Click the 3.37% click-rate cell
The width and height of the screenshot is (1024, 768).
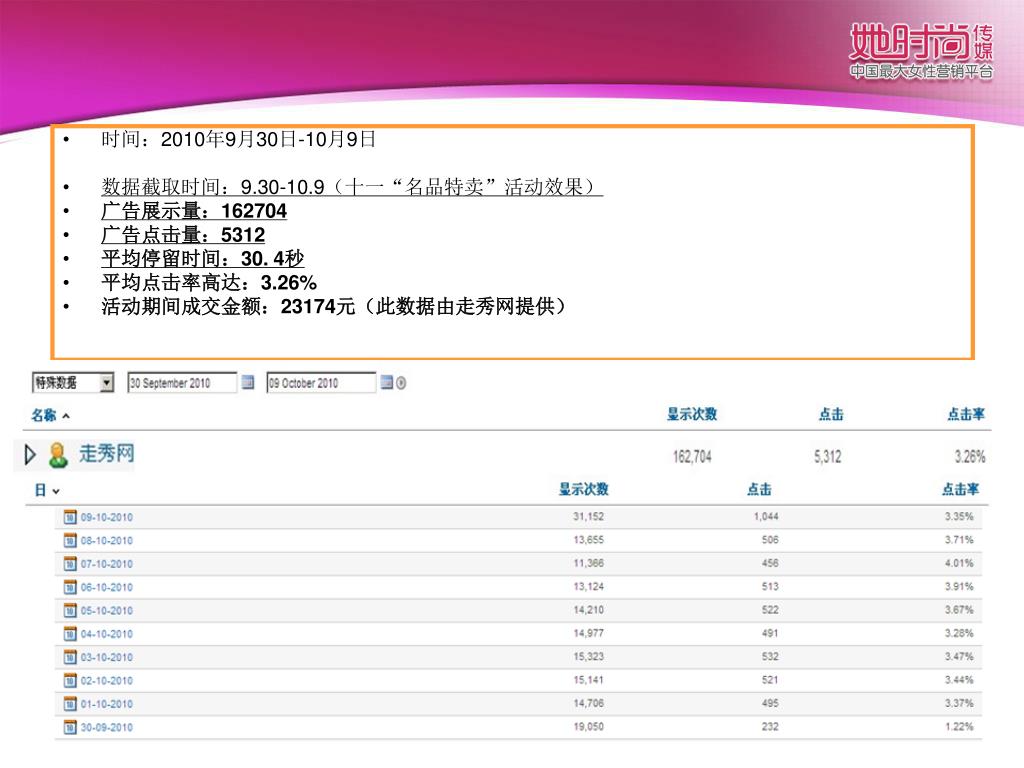coord(959,703)
